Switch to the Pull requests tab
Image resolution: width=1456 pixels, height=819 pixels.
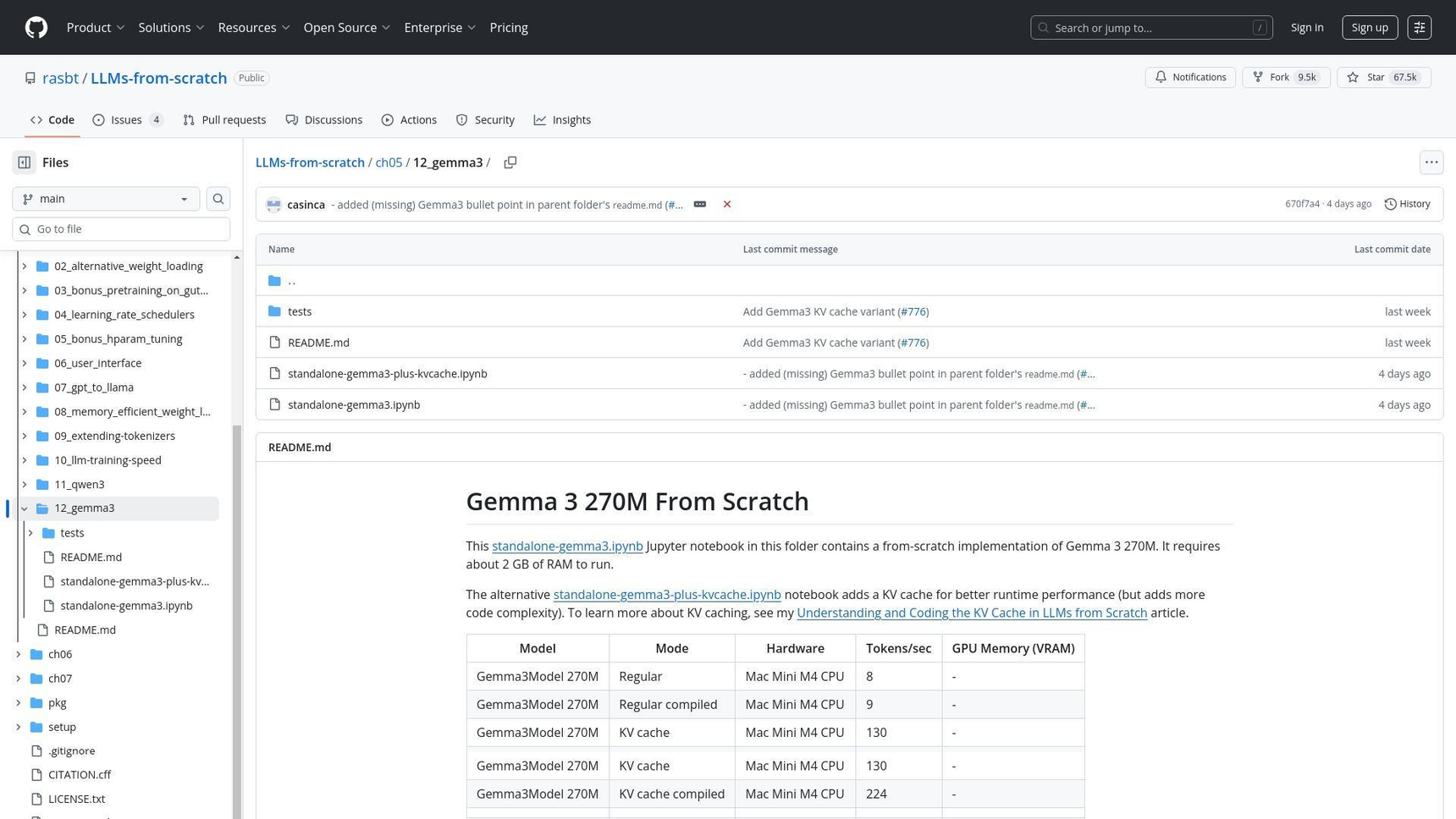pos(224,120)
